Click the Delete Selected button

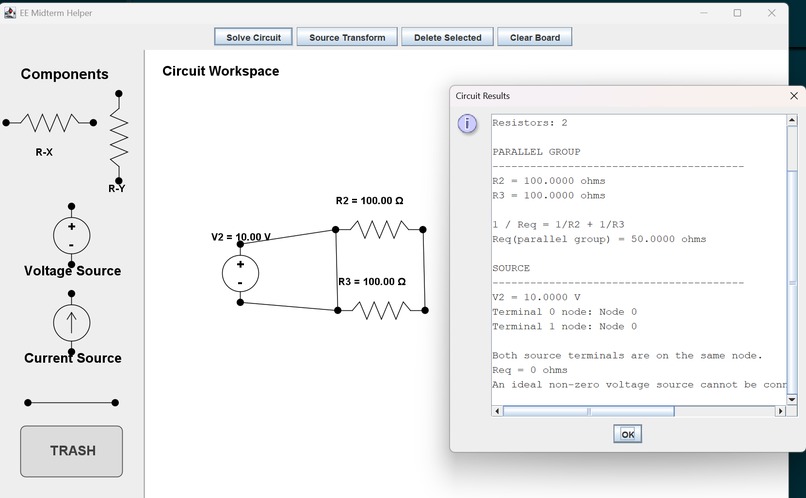(447, 37)
